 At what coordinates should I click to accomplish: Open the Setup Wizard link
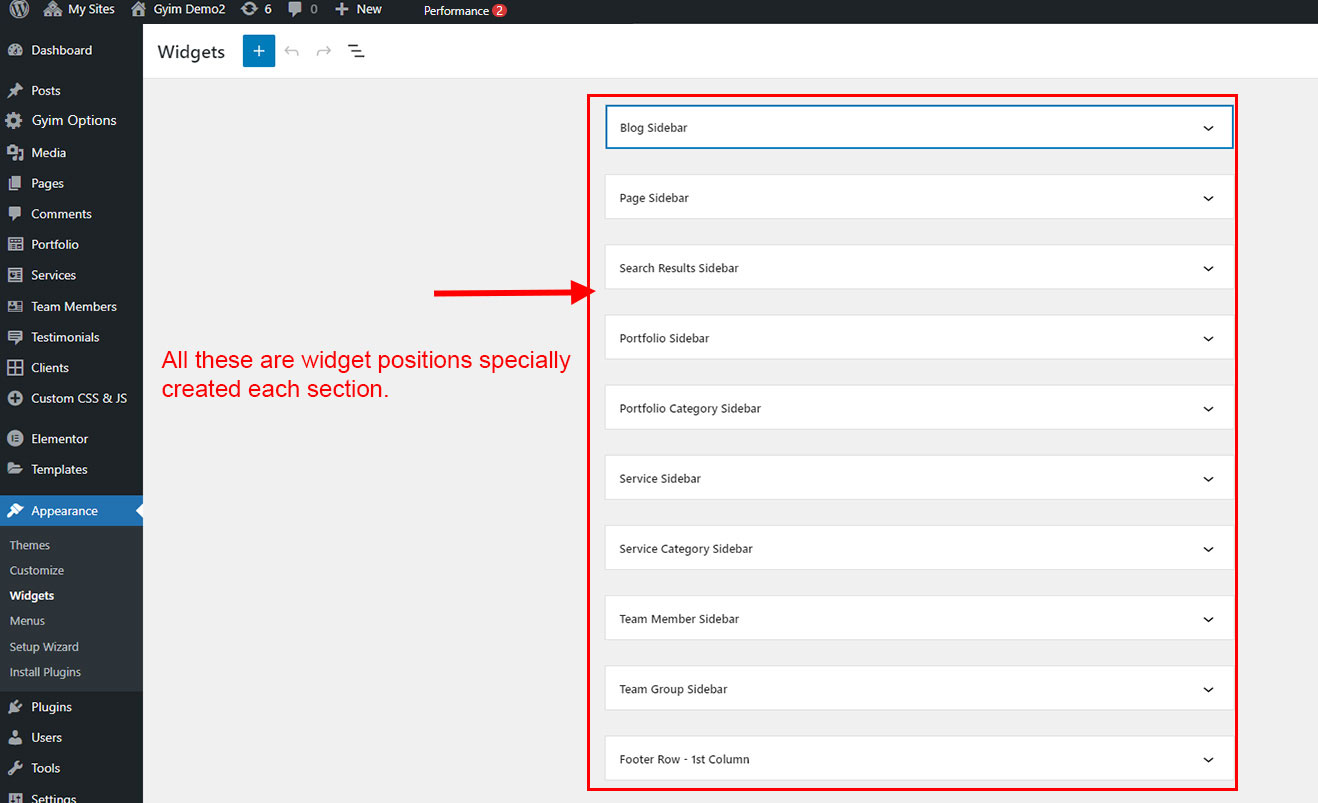coord(44,647)
